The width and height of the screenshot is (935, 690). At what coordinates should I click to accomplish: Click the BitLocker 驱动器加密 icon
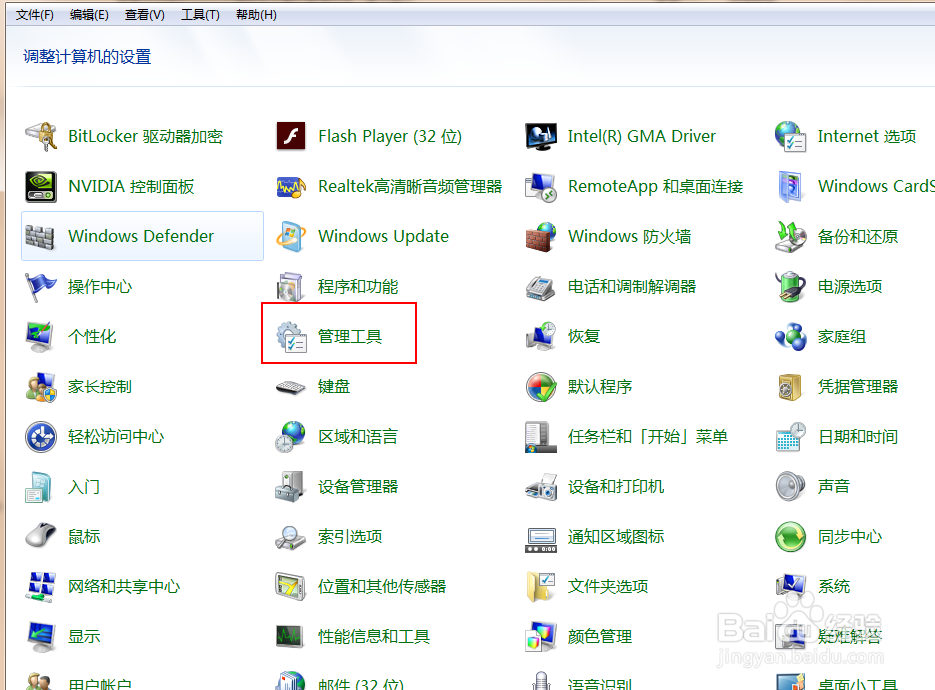click(41, 137)
